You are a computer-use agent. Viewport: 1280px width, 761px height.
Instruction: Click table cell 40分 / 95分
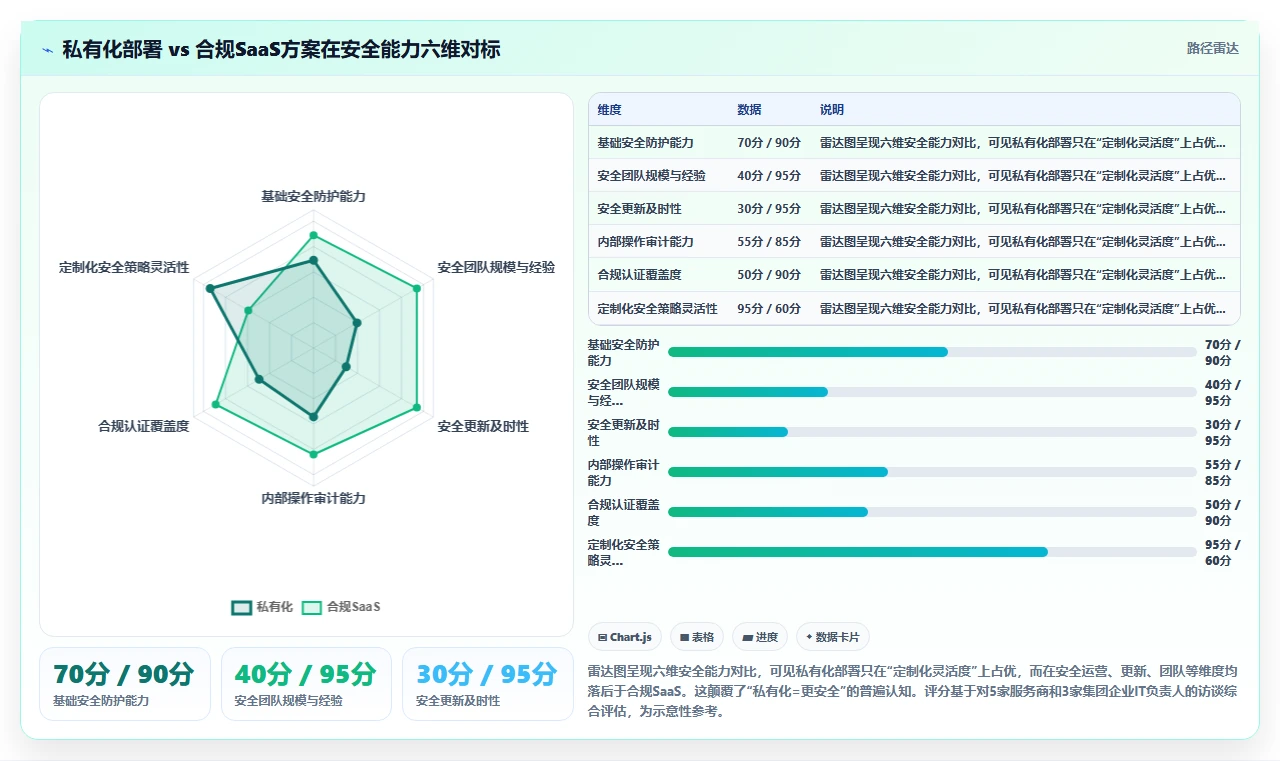coord(769,176)
